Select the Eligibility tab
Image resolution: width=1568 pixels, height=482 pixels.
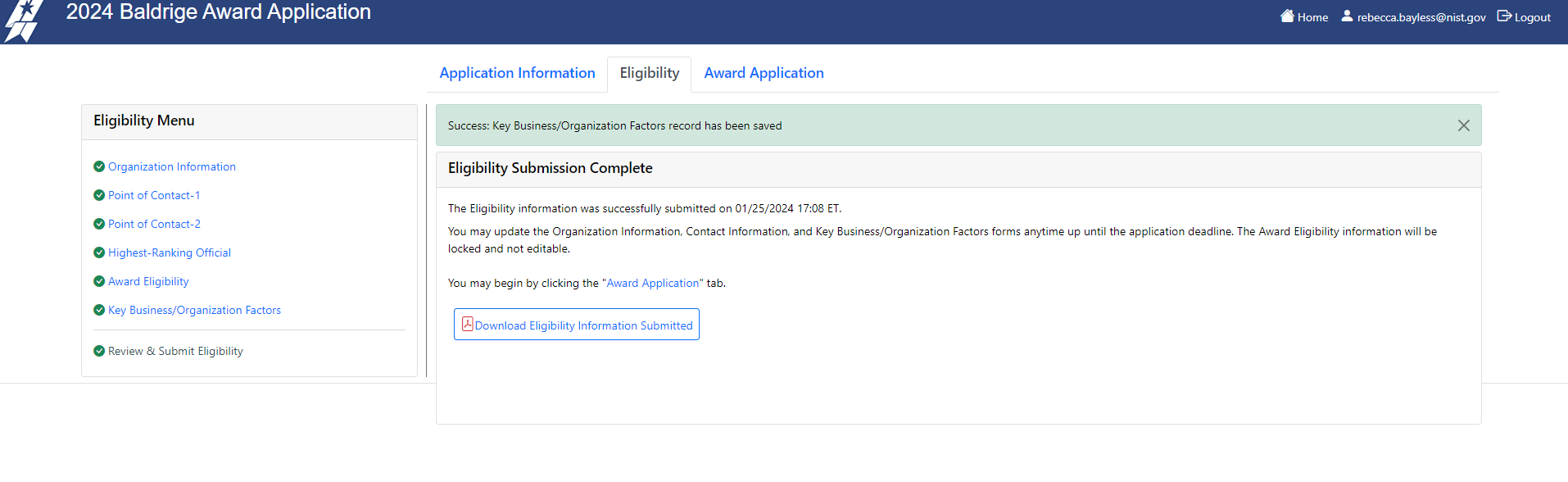coord(649,73)
